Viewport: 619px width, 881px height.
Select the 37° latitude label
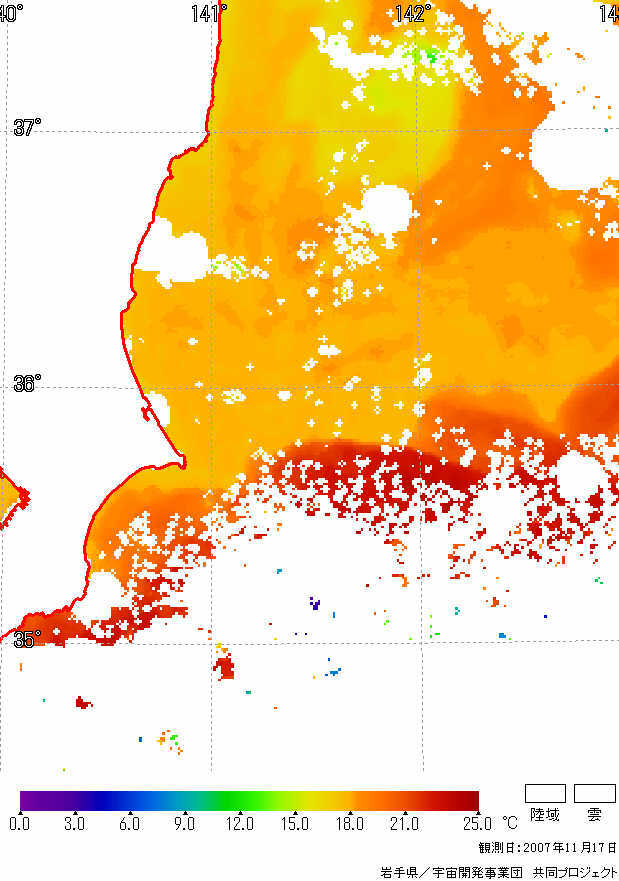[x=27, y=128]
